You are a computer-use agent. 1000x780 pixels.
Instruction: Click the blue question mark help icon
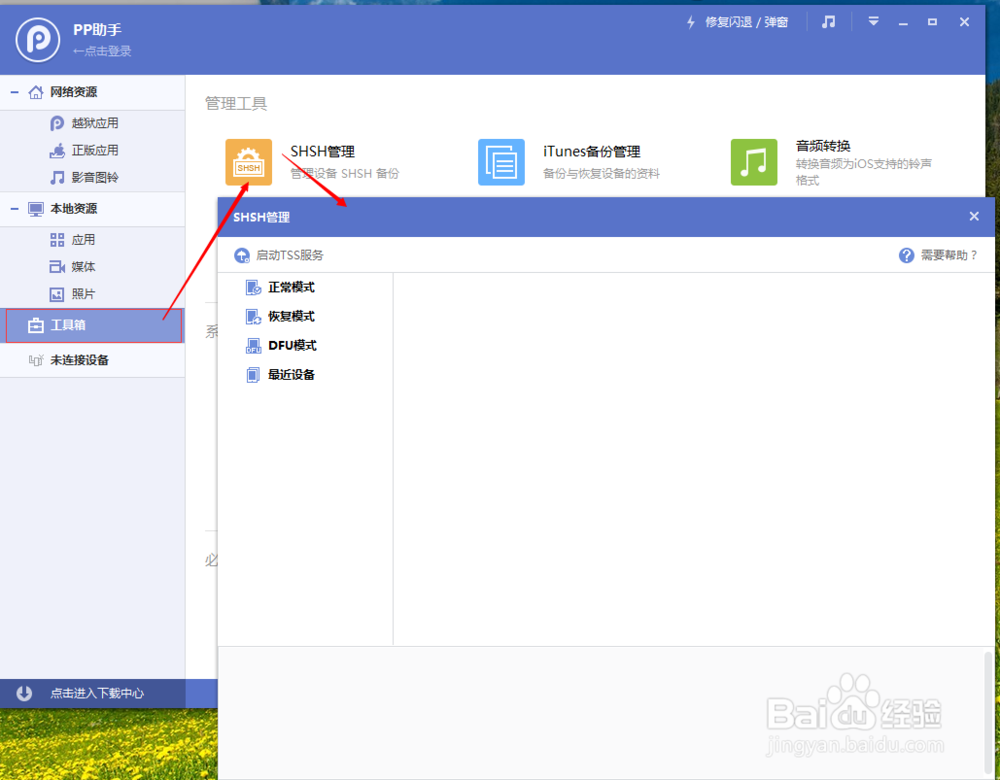(x=906, y=255)
